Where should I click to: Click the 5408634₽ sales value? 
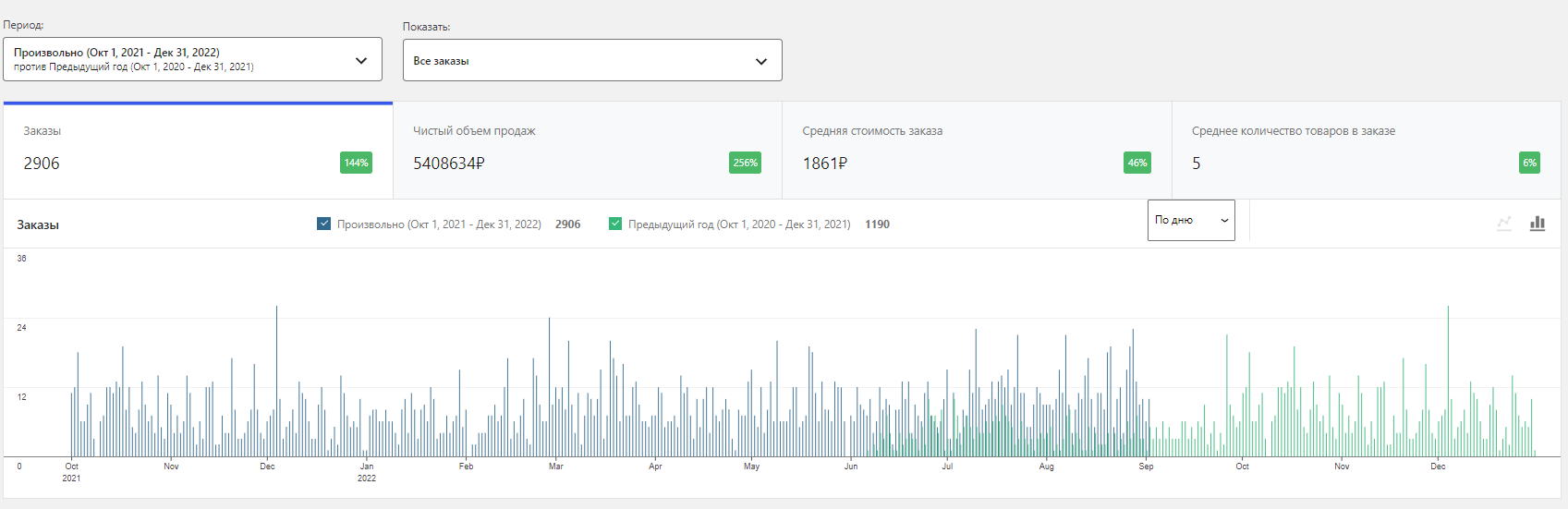[449, 164]
